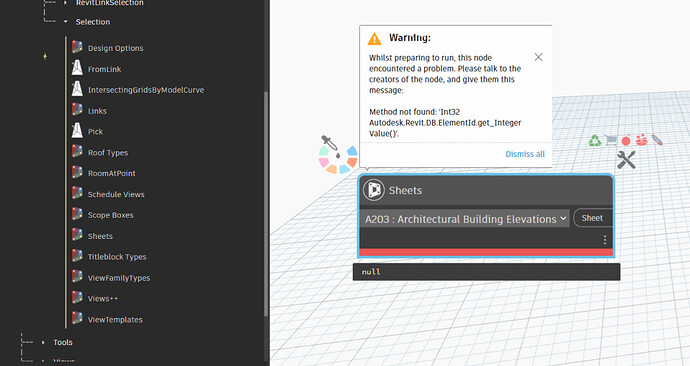Select the FromLink library item
The width and height of the screenshot is (690, 366).
coord(104,69)
